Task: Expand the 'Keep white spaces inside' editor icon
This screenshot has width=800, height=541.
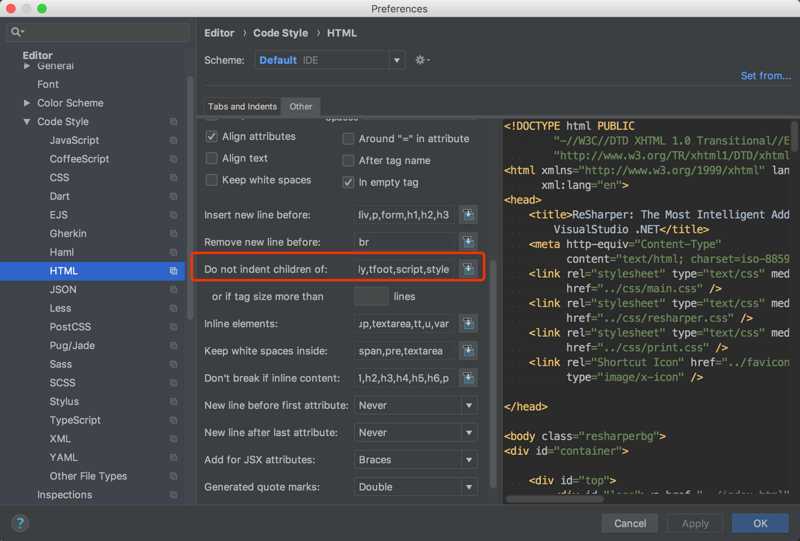Action: (x=468, y=351)
